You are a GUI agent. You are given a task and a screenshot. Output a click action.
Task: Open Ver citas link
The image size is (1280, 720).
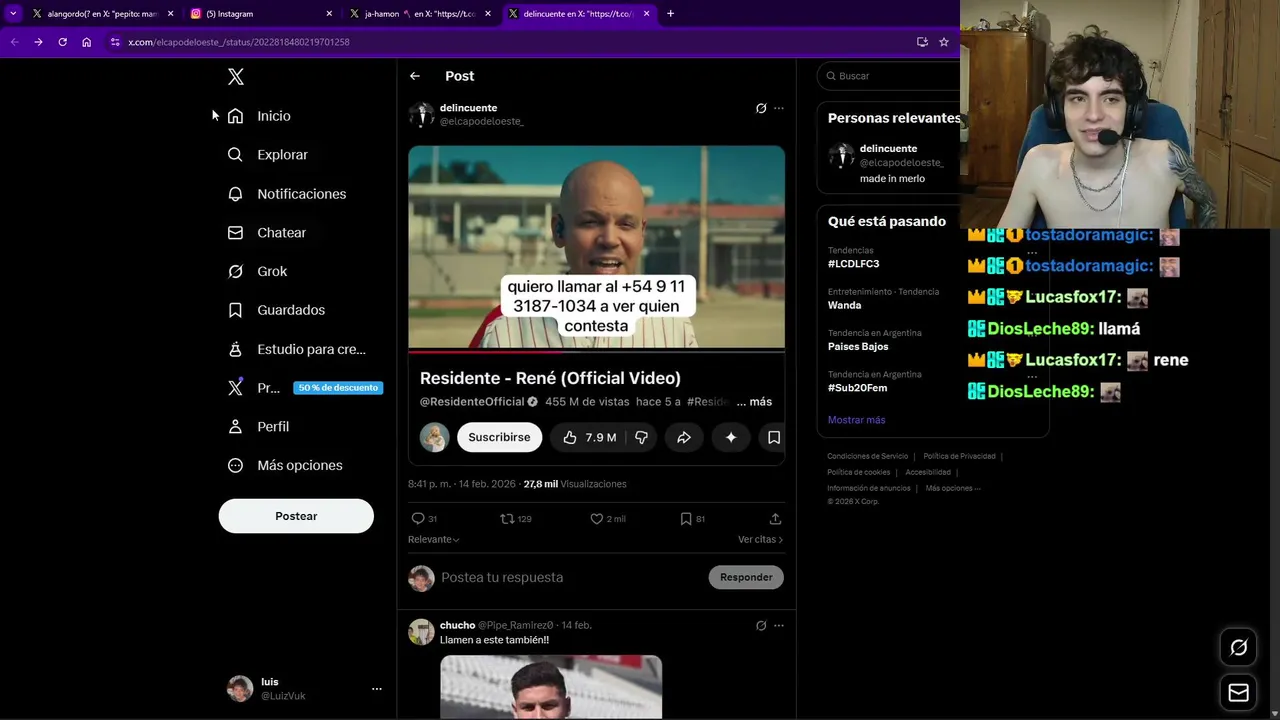point(760,540)
